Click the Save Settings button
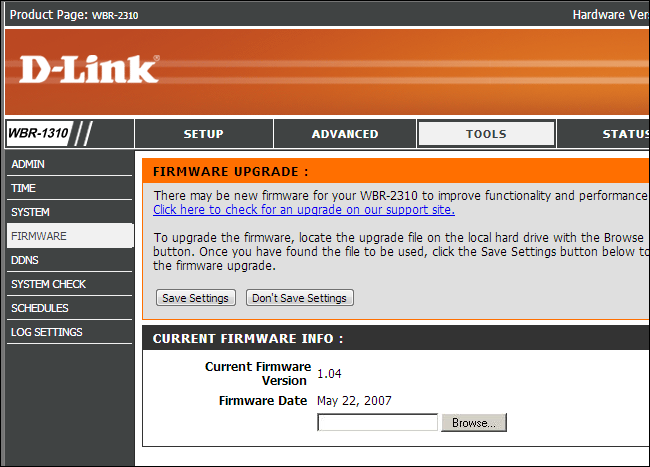Viewport: 650px width, 467px height. pyautogui.click(x=196, y=298)
